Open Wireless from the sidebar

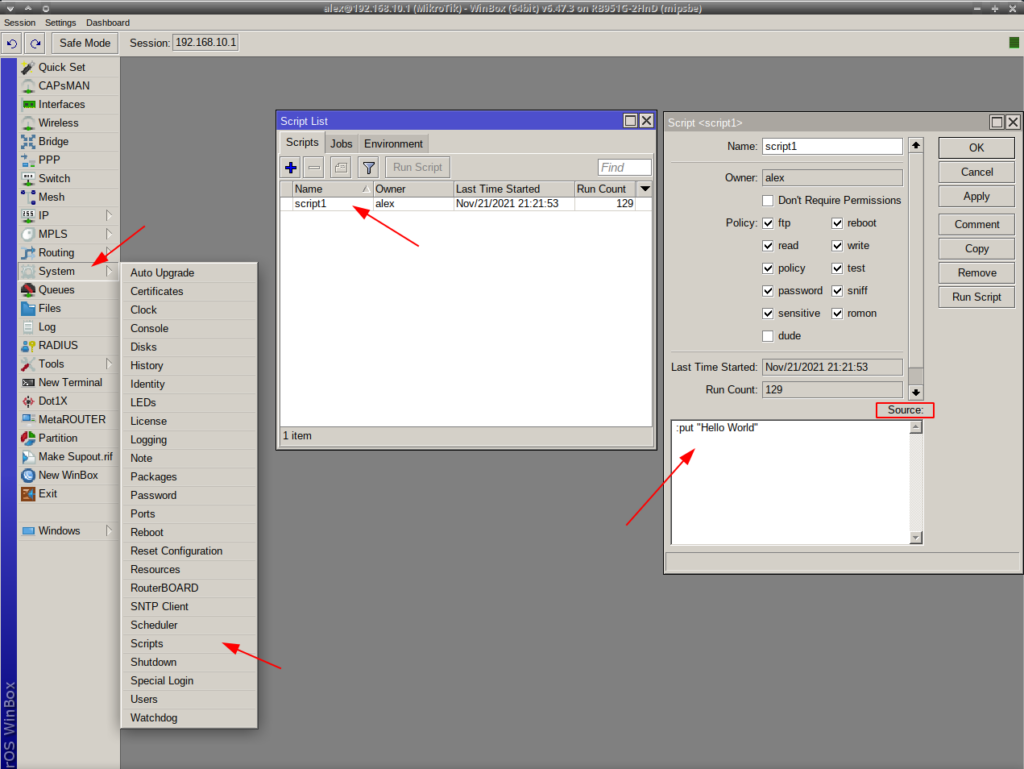coord(58,123)
